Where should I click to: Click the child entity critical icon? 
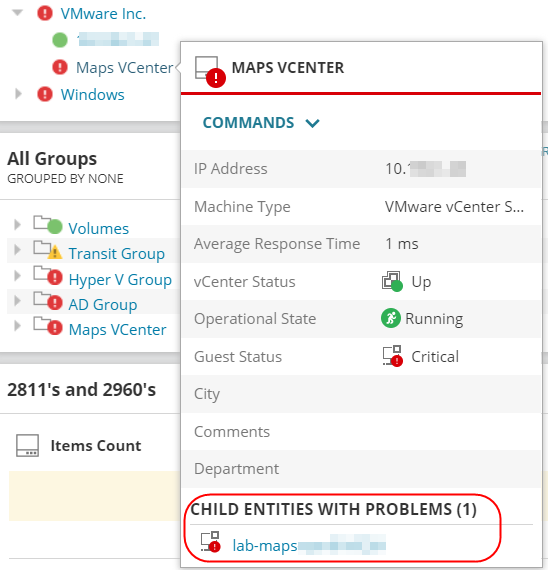pos(210,542)
